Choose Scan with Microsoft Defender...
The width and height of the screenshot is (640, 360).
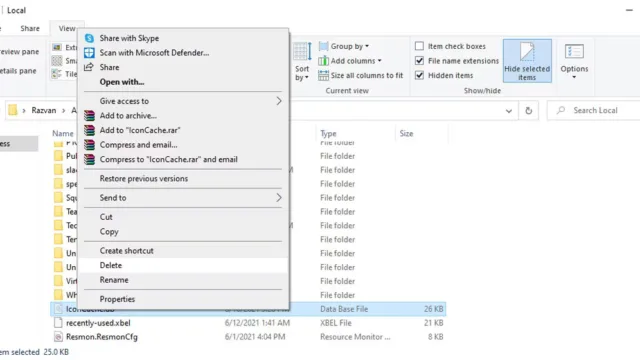[x=182, y=53]
